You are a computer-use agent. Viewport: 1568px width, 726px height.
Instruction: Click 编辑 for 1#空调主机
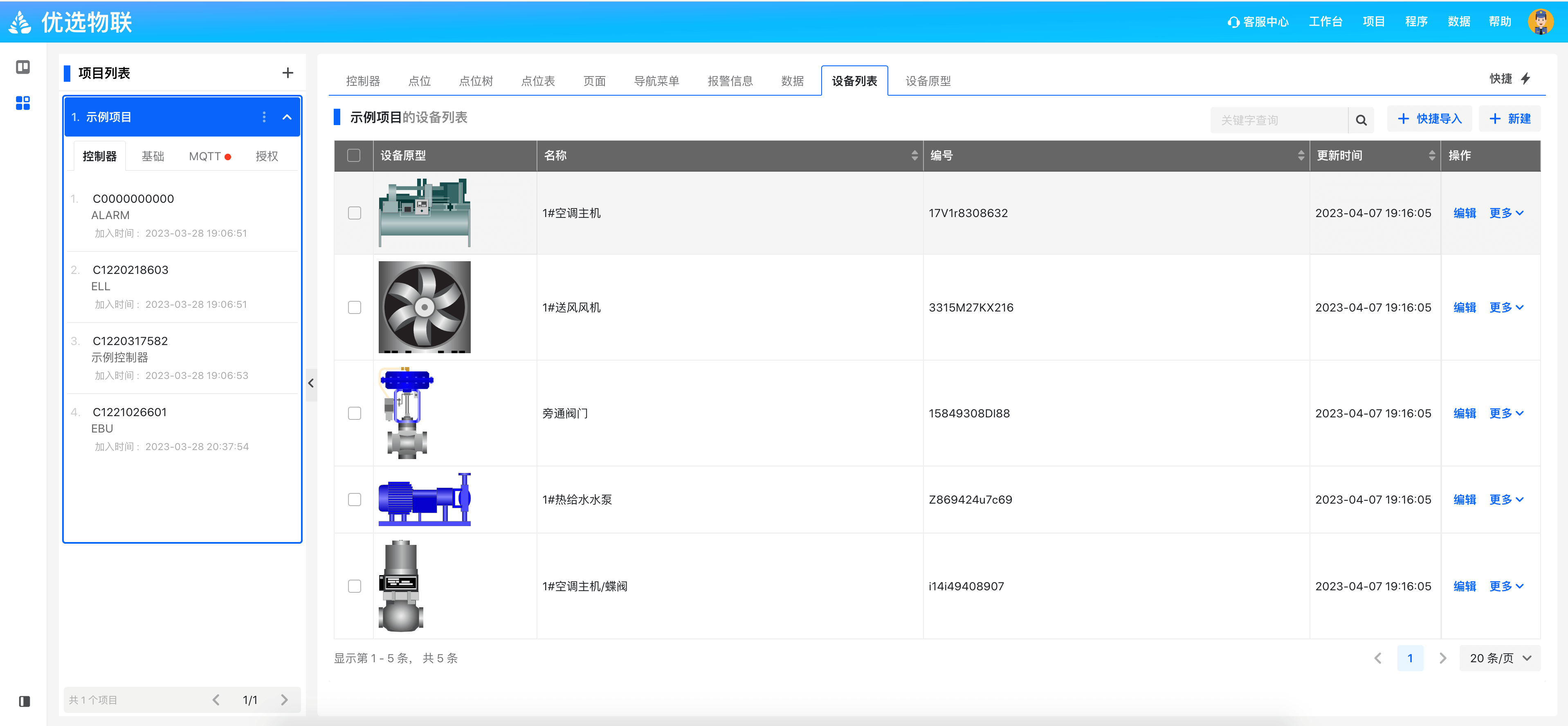pyautogui.click(x=1465, y=213)
